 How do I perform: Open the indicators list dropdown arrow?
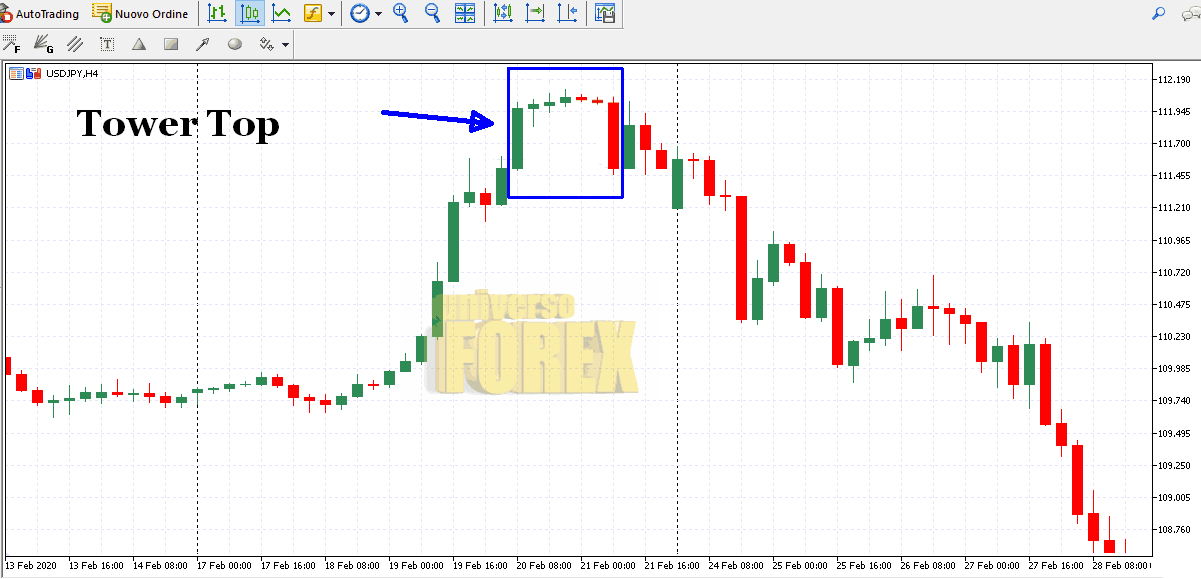point(329,14)
